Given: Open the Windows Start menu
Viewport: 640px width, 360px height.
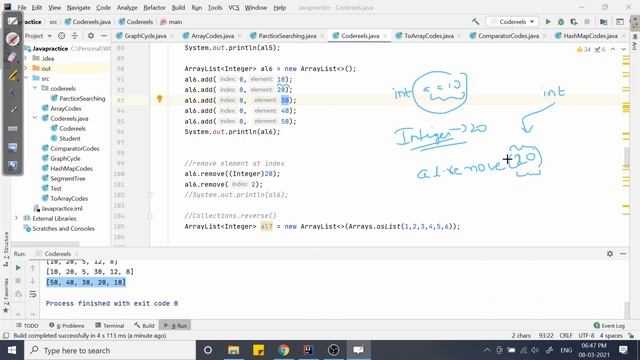Looking at the screenshot, I should pos(12,350).
